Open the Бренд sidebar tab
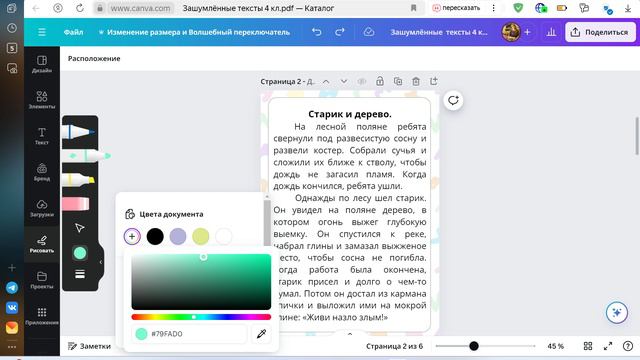Image resolution: width=640 pixels, height=360 pixels. pyautogui.click(x=42, y=172)
